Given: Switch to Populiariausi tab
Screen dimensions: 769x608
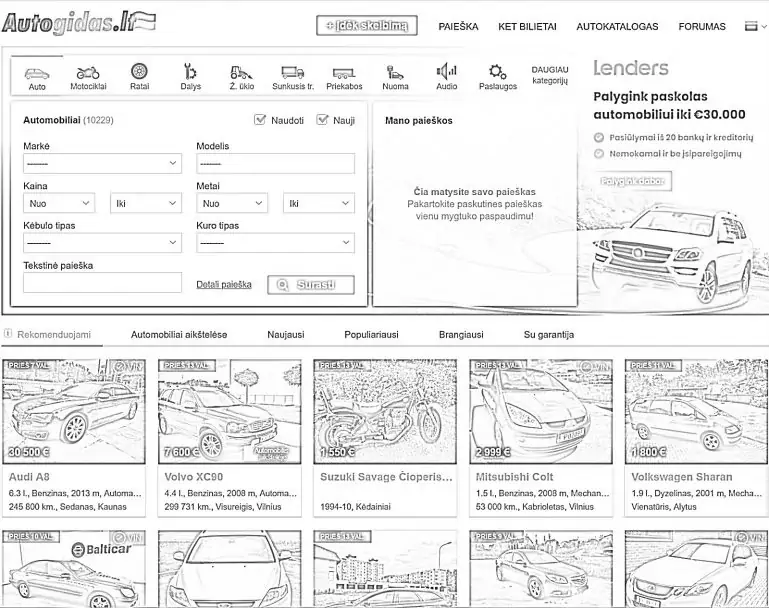Looking at the screenshot, I should [x=371, y=334].
